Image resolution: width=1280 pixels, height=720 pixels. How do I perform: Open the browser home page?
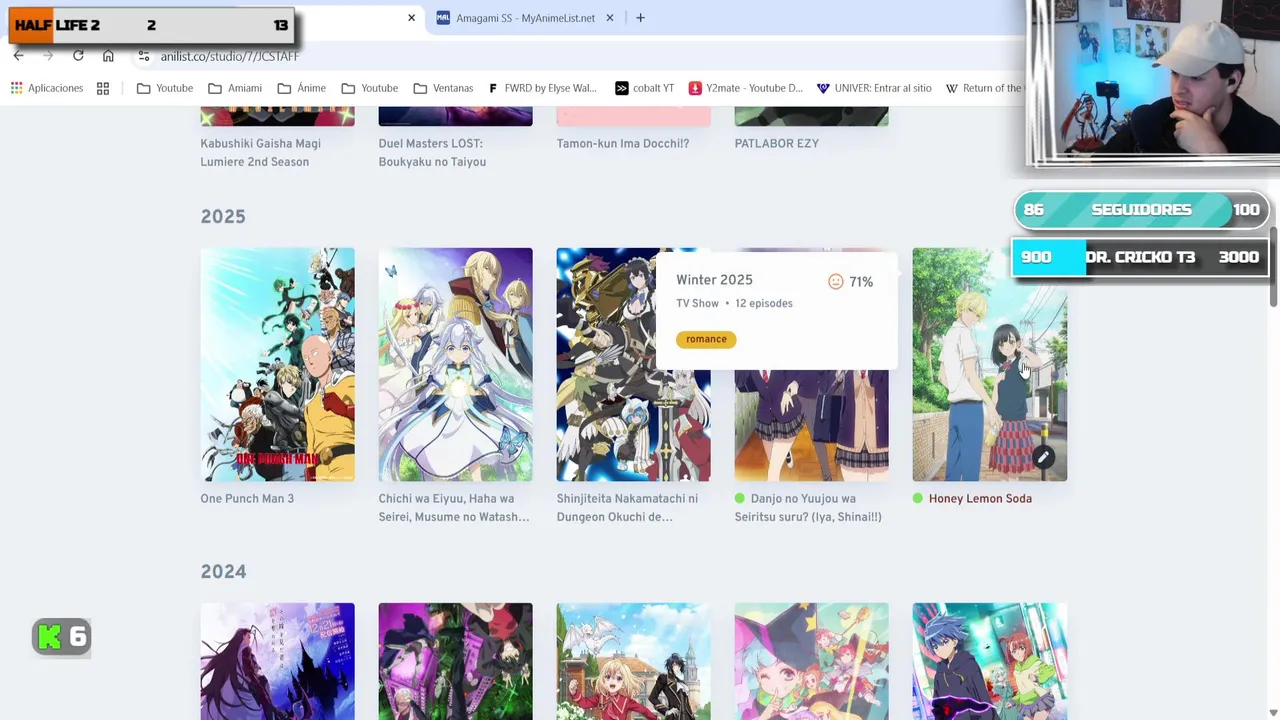pos(108,56)
